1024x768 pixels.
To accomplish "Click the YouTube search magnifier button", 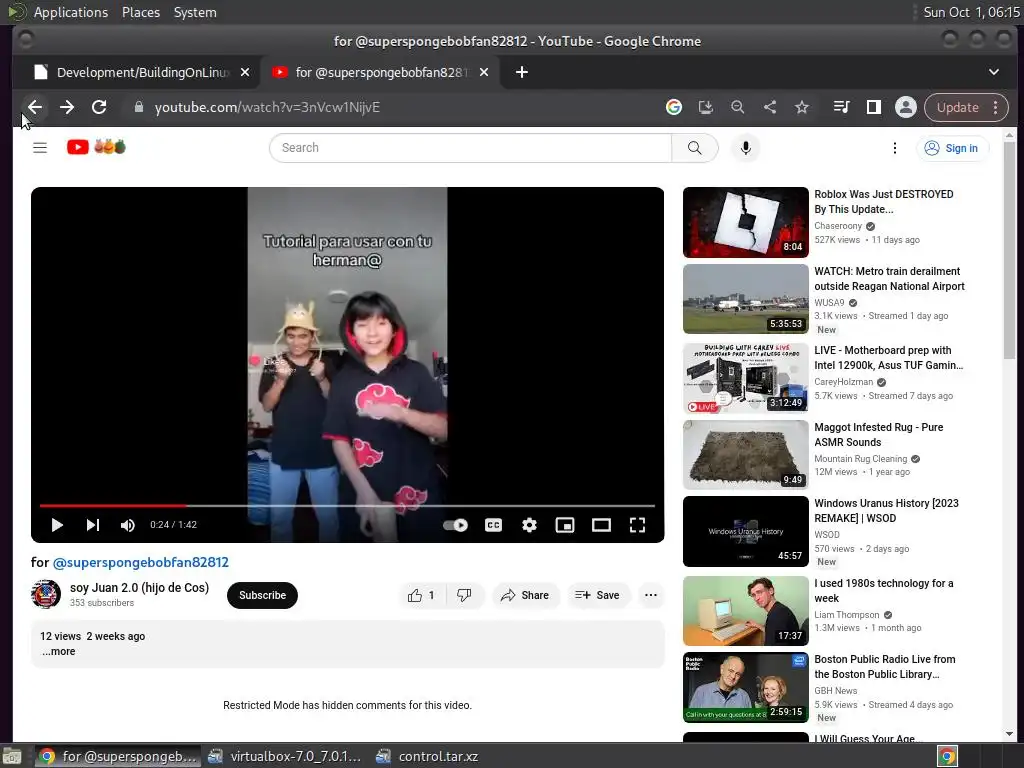I will click(695, 148).
